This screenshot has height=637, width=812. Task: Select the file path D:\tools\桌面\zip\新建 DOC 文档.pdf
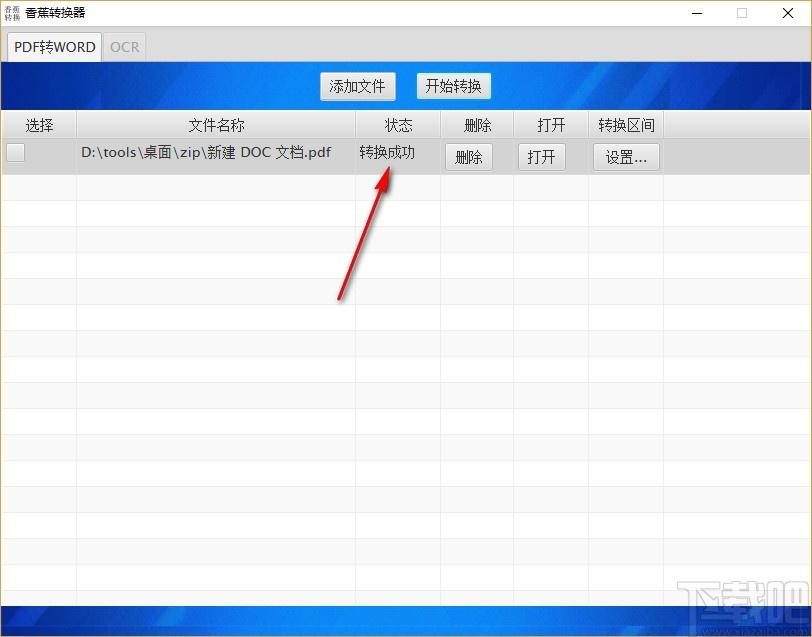(206, 152)
